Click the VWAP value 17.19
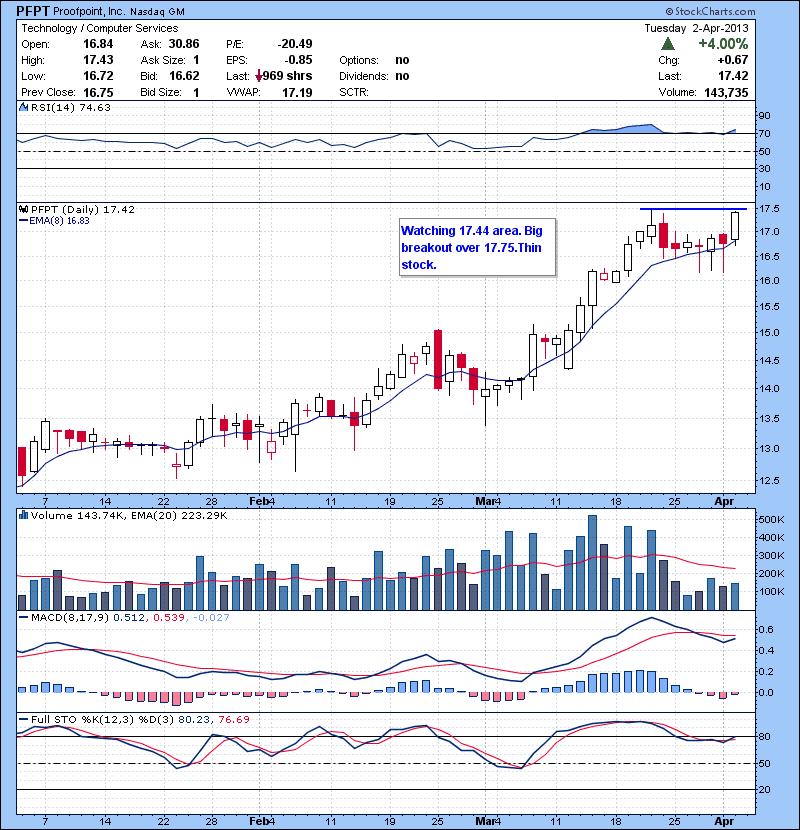This screenshot has height=830, width=800. [297, 93]
